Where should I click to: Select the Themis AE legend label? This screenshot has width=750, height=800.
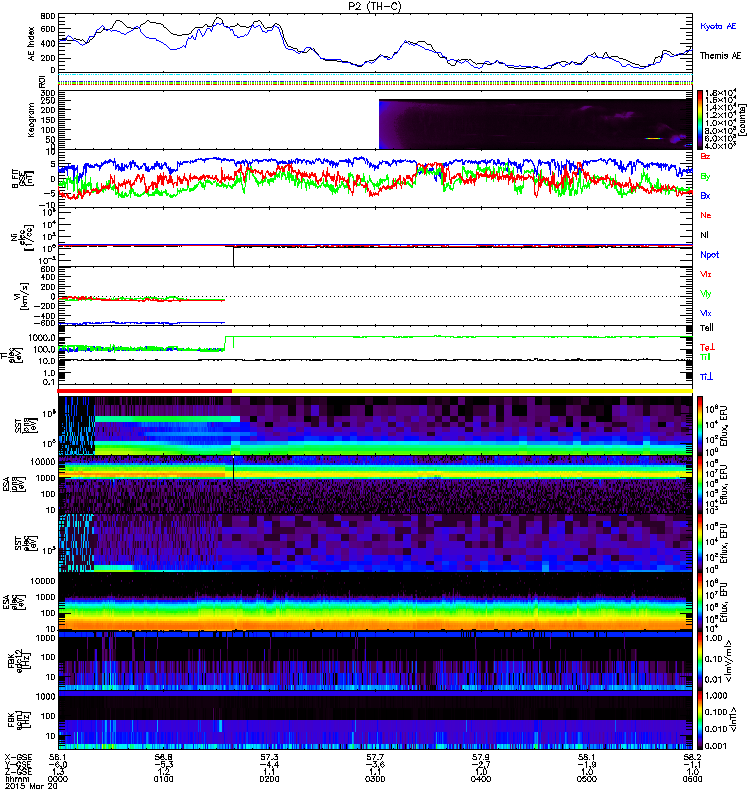[x=720, y=56]
